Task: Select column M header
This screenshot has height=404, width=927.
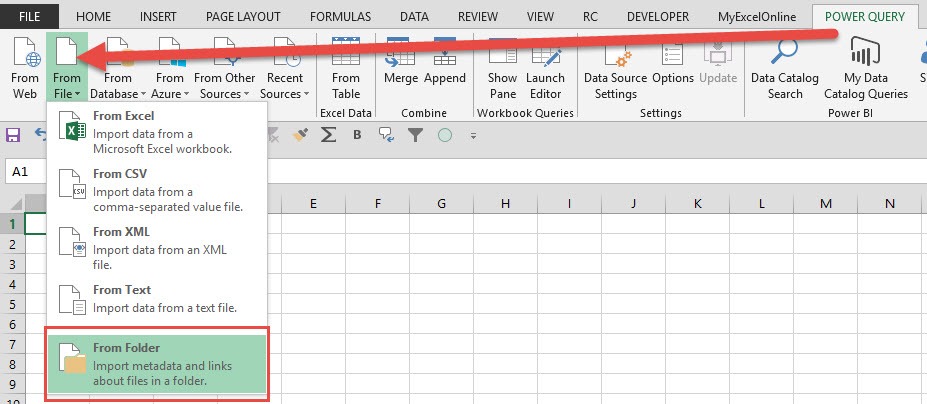Action: coord(825,203)
